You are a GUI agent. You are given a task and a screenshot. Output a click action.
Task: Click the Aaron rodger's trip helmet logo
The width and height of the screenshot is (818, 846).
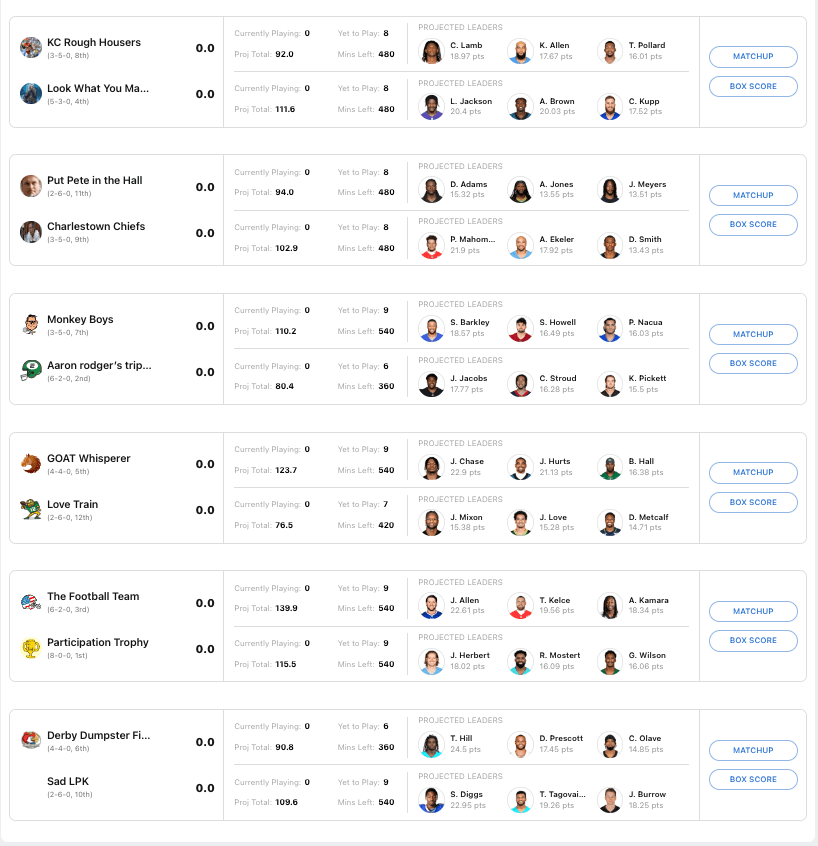click(31, 370)
